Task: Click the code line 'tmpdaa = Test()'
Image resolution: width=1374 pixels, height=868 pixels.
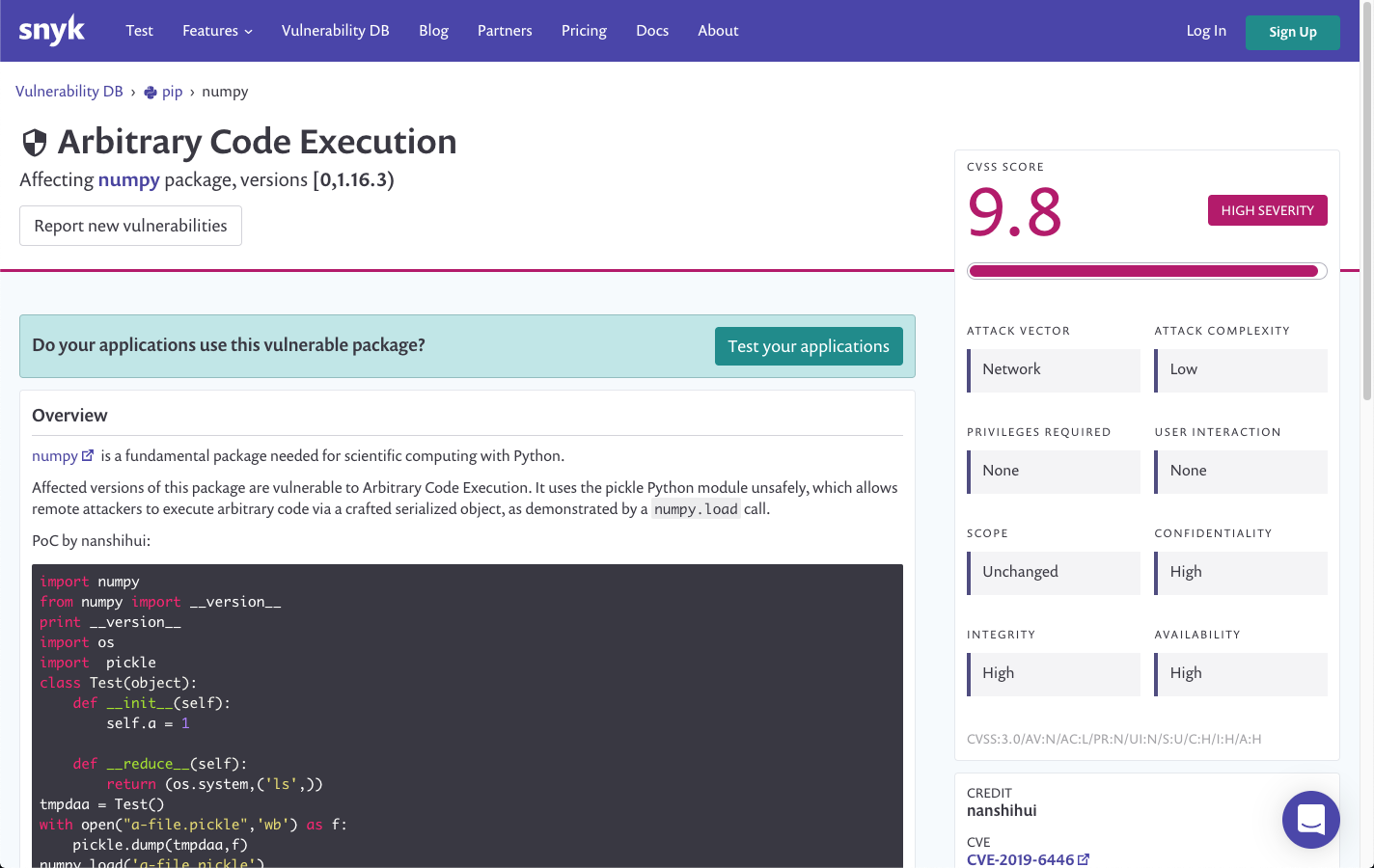Action: coord(101,804)
